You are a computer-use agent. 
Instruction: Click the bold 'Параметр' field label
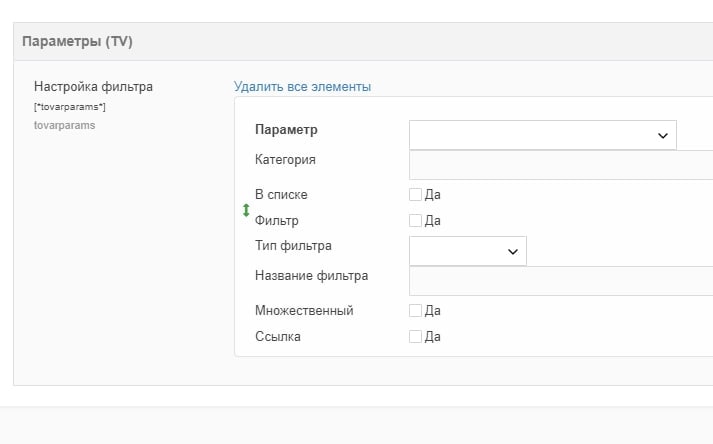[x=286, y=130]
